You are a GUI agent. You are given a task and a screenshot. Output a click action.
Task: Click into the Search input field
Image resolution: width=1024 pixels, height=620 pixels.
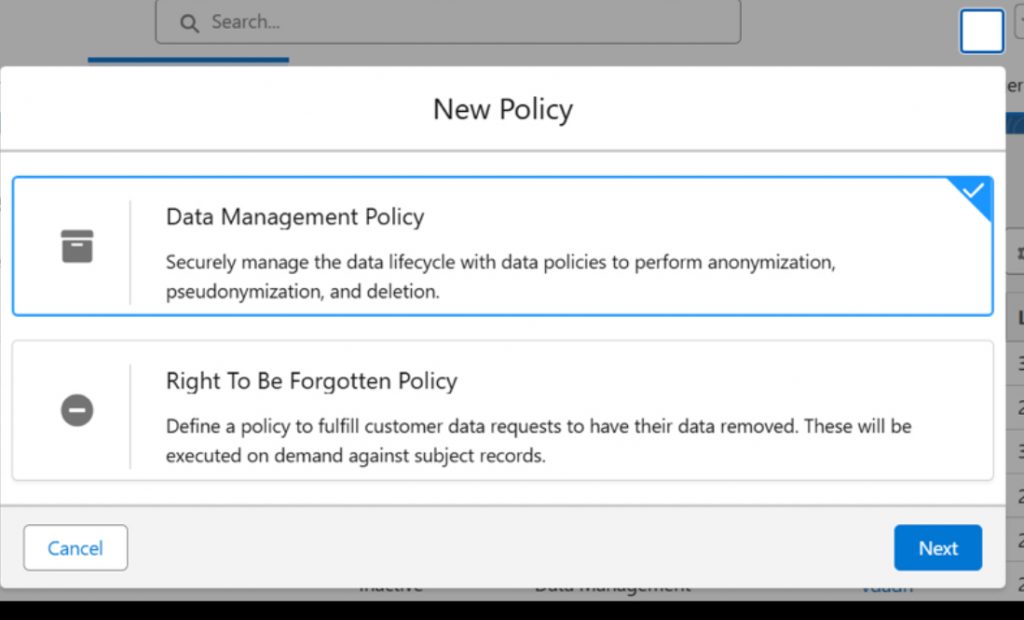[460, 22]
